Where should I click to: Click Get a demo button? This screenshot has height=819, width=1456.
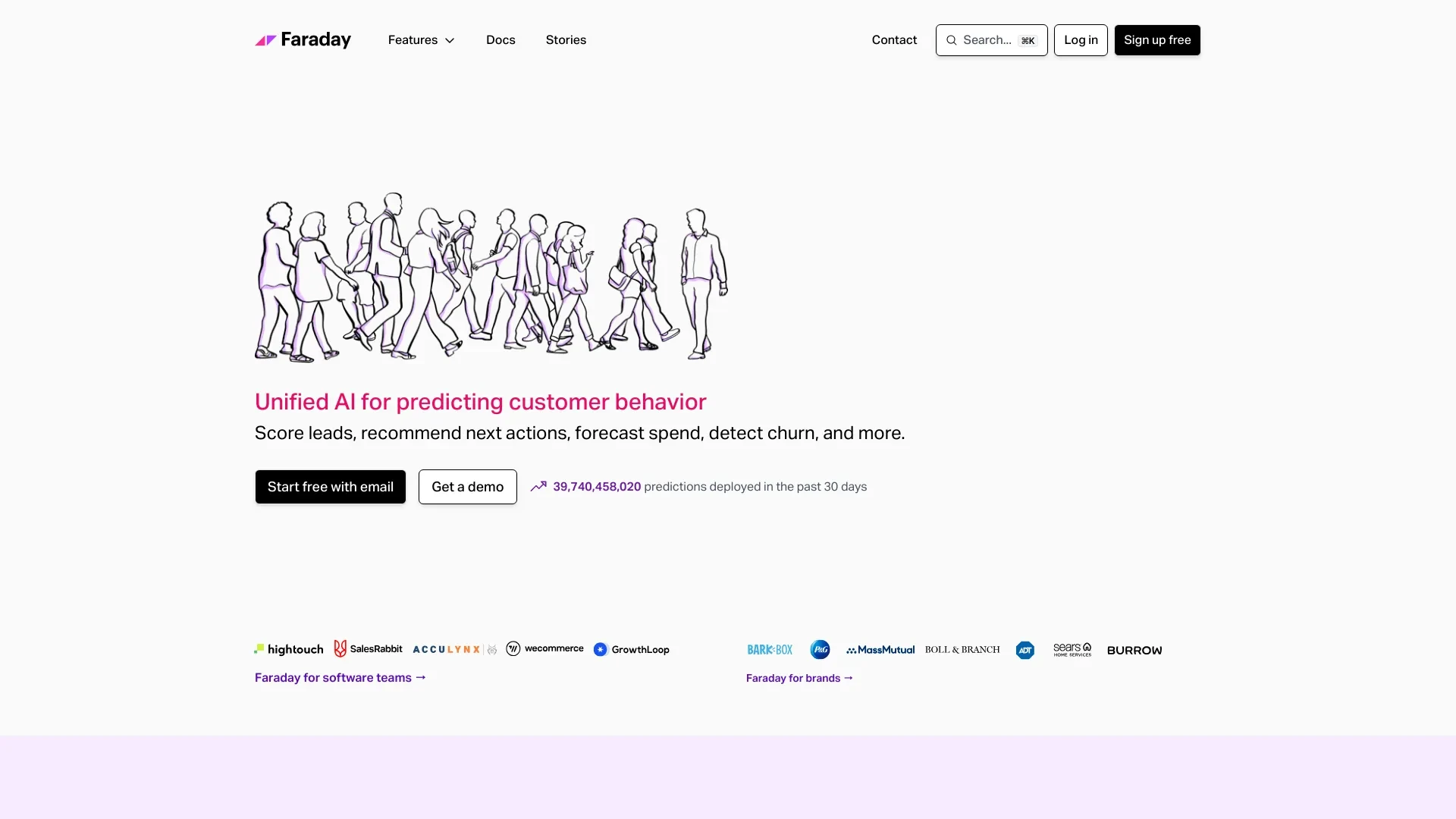pyautogui.click(x=467, y=487)
